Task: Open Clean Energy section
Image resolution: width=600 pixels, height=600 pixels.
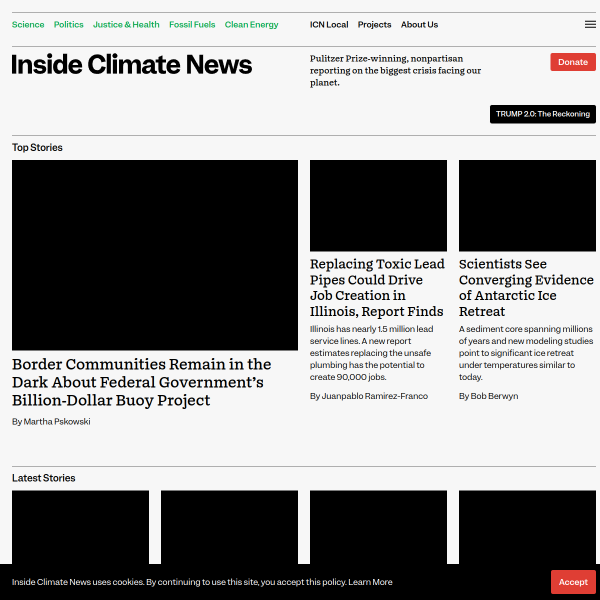Action: (x=251, y=24)
